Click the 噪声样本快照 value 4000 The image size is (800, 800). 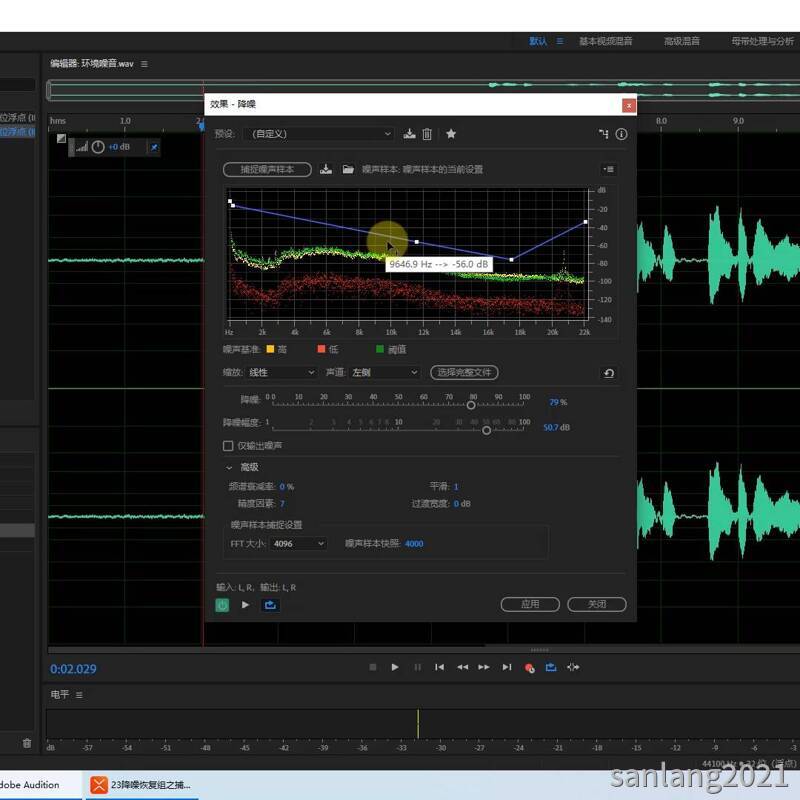tap(414, 544)
